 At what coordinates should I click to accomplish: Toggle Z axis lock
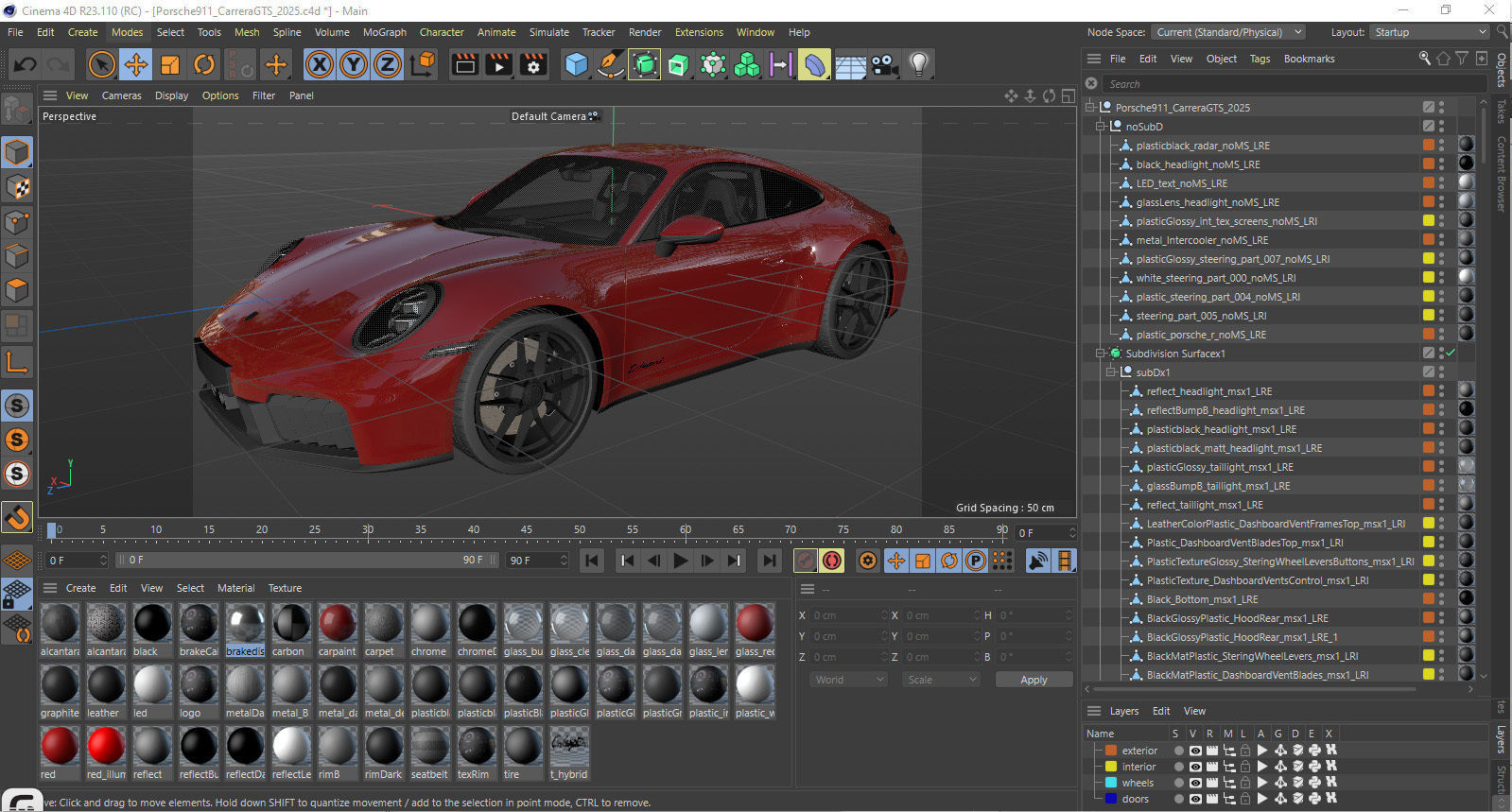[x=388, y=64]
